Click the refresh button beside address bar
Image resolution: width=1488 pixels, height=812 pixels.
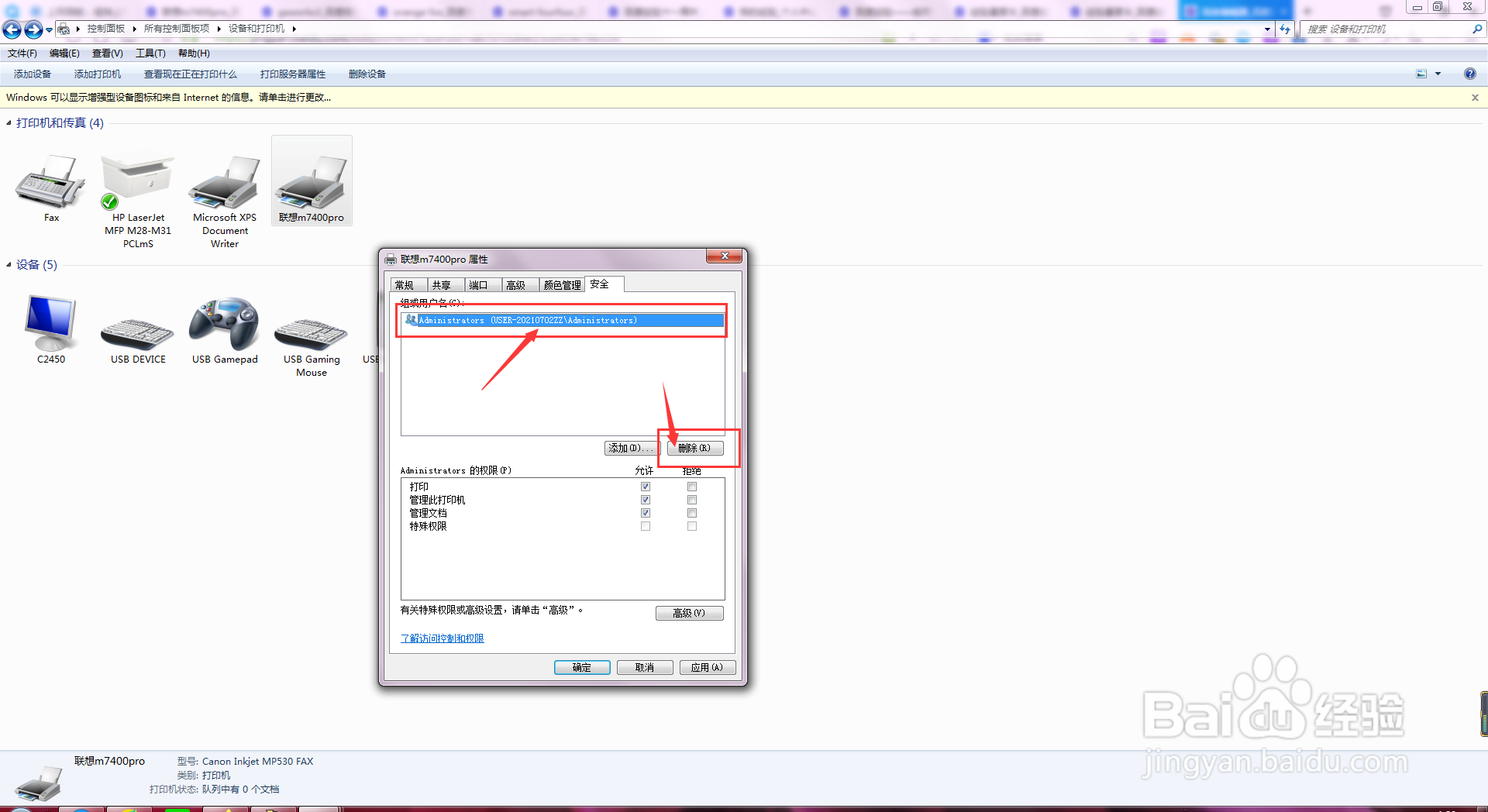[x=1285, y=29]
